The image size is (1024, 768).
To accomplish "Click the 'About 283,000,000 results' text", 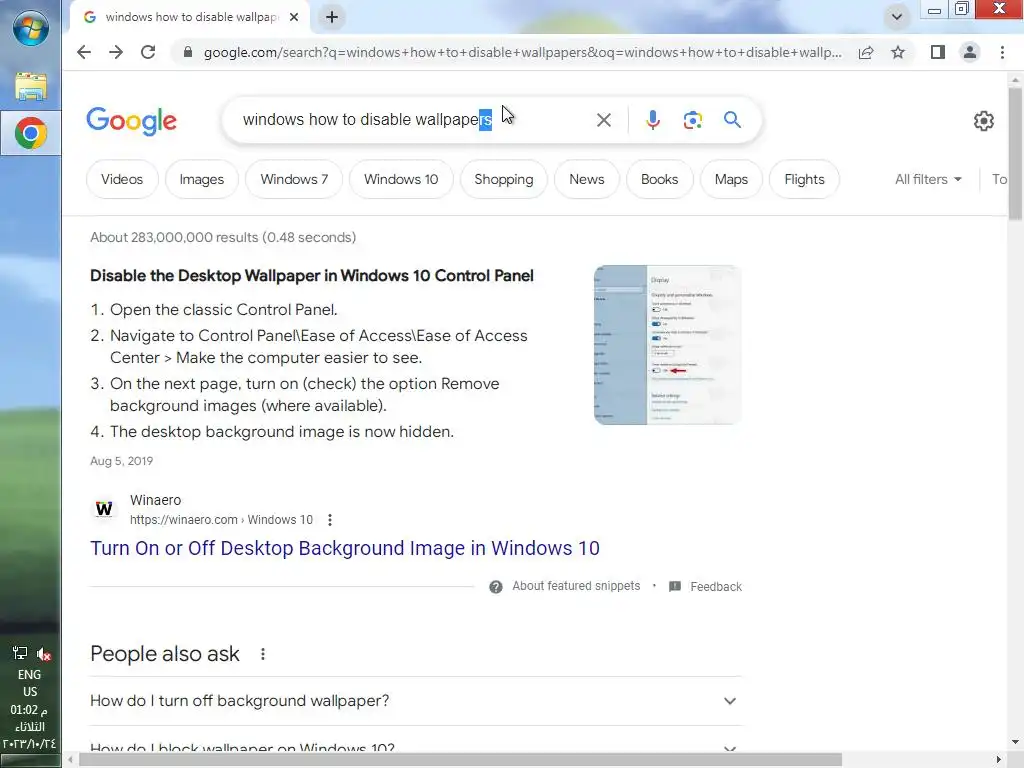I will (223, 238).
